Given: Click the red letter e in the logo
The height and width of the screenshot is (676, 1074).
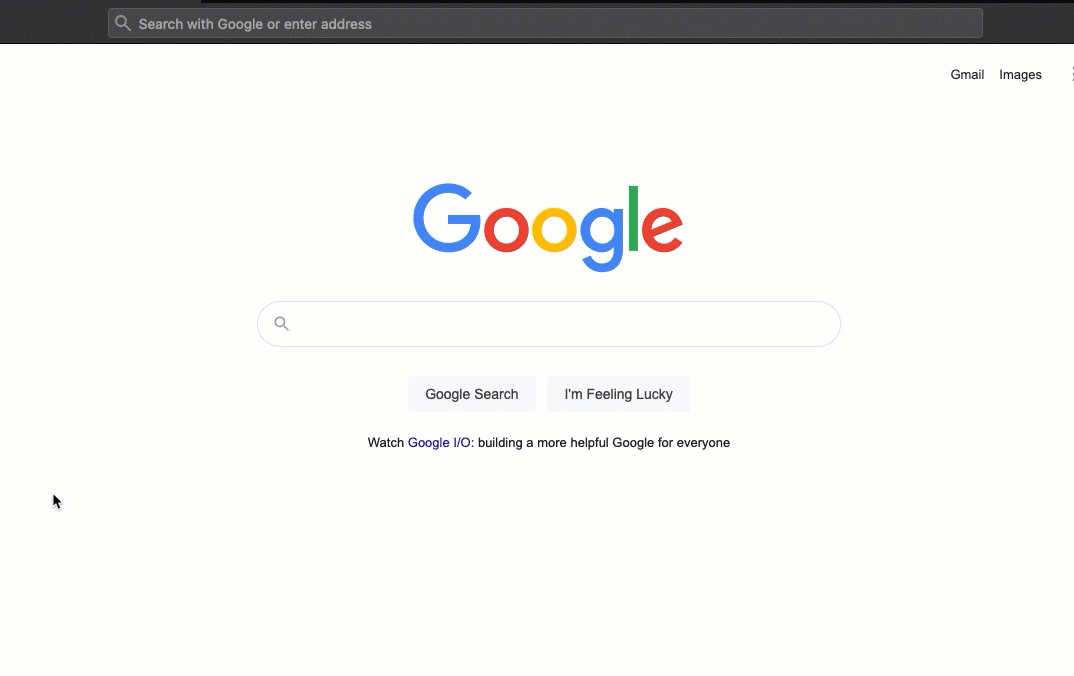Looking at the screenshot, I should pos(662,229).
